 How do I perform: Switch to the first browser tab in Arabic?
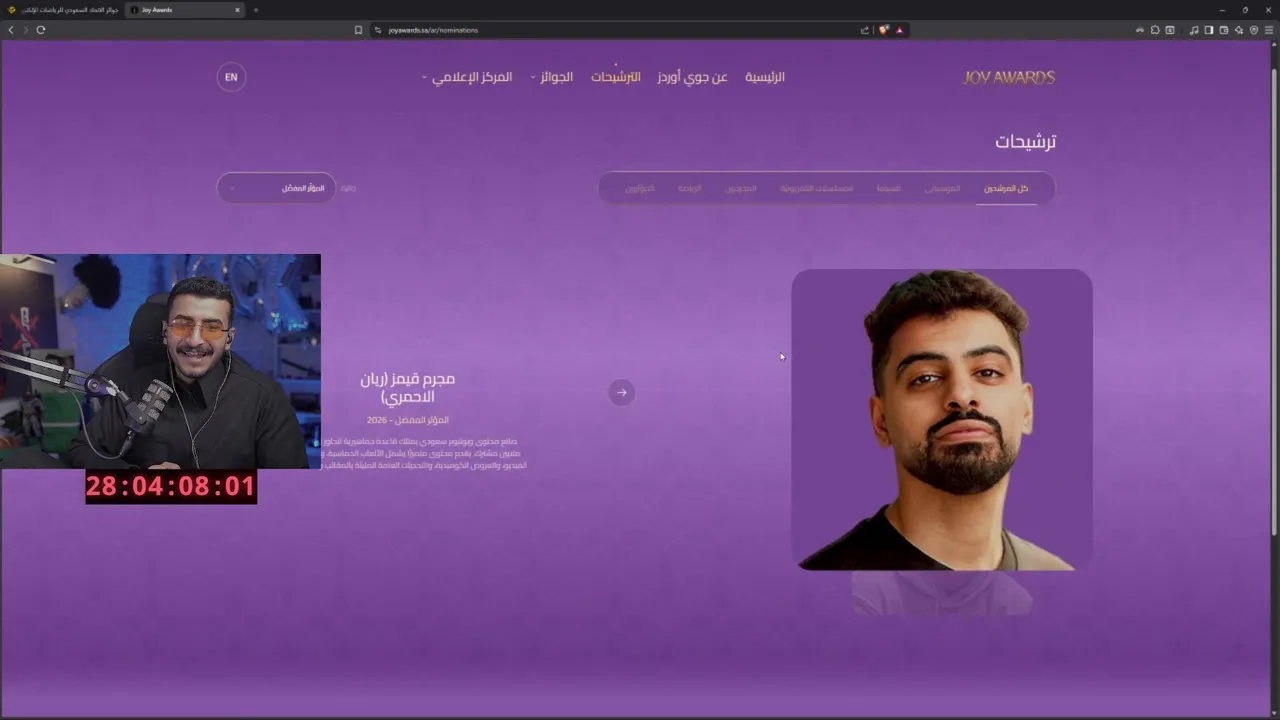coord(63,10)
